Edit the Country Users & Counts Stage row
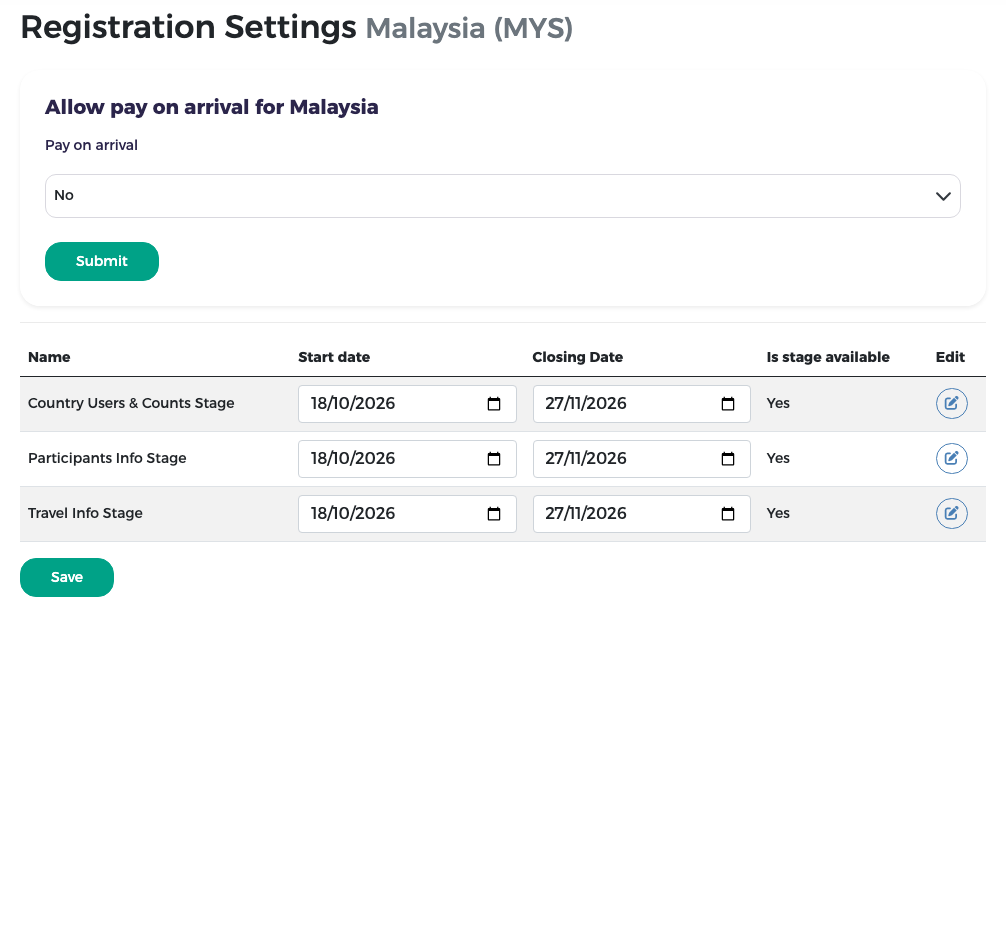The width and height of the screenshot is (1006, 933). coord(951,404)
